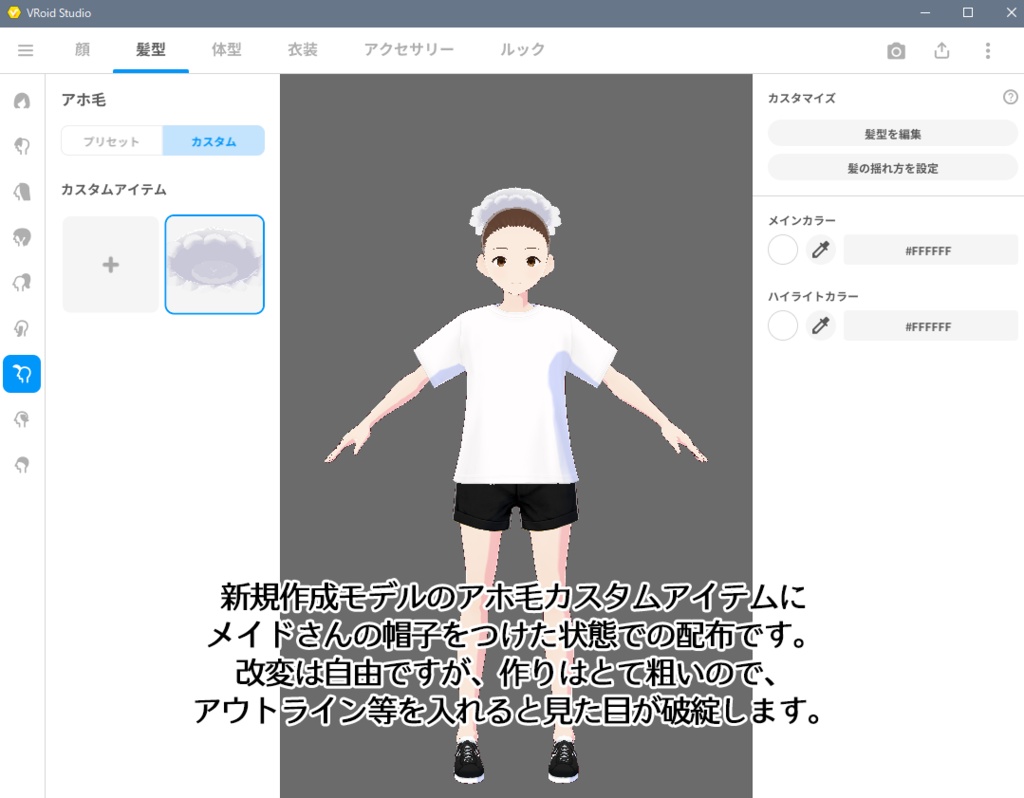Open the help icon beside カスタマイズ

coord(1010,97)
